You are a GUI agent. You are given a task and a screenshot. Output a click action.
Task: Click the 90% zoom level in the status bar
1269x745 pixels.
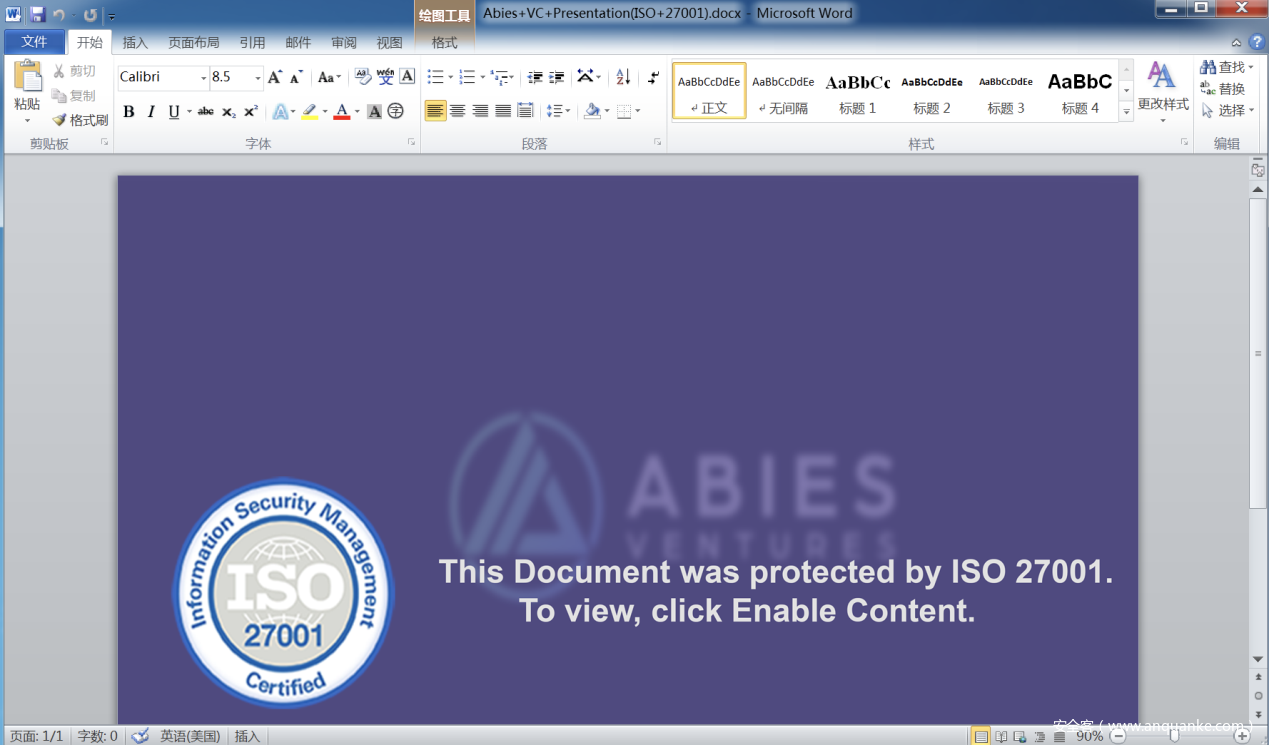[1089, 736]
